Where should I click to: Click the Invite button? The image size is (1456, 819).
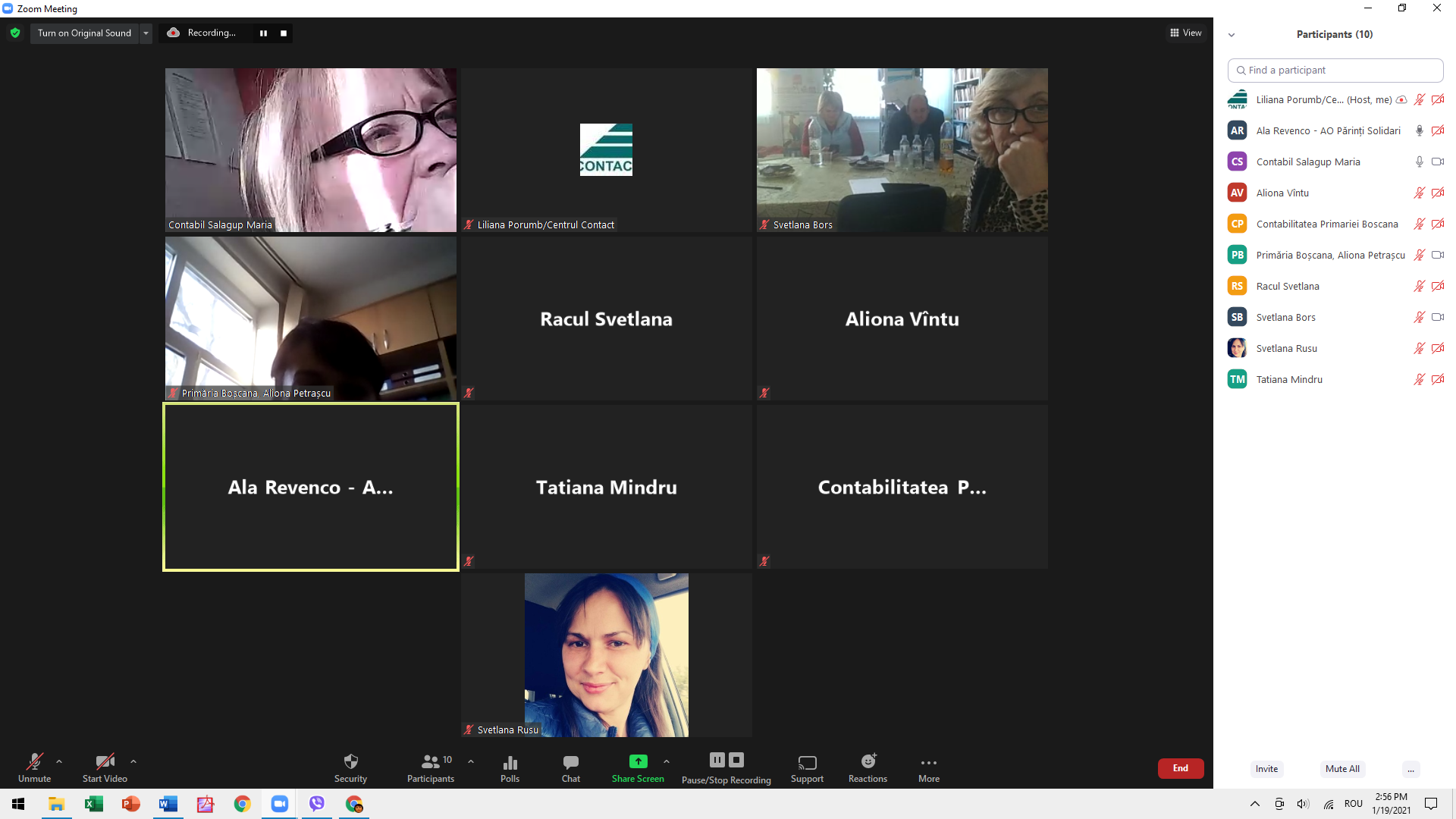pyautogui.click(x=1266, y=768)
